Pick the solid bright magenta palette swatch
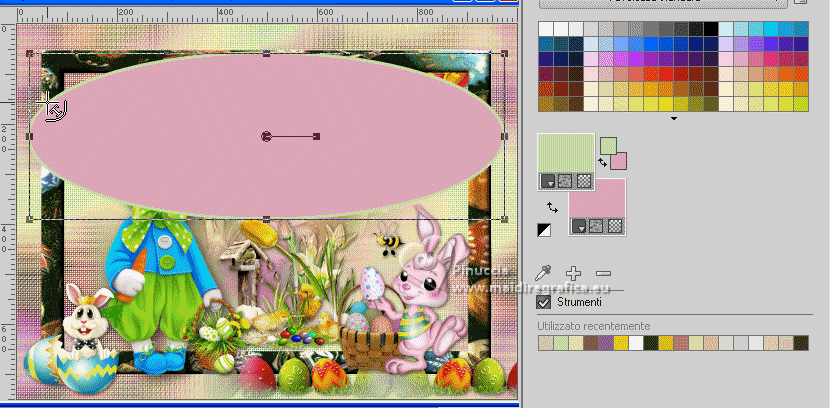Screen dimensions: 830x408 636,59
